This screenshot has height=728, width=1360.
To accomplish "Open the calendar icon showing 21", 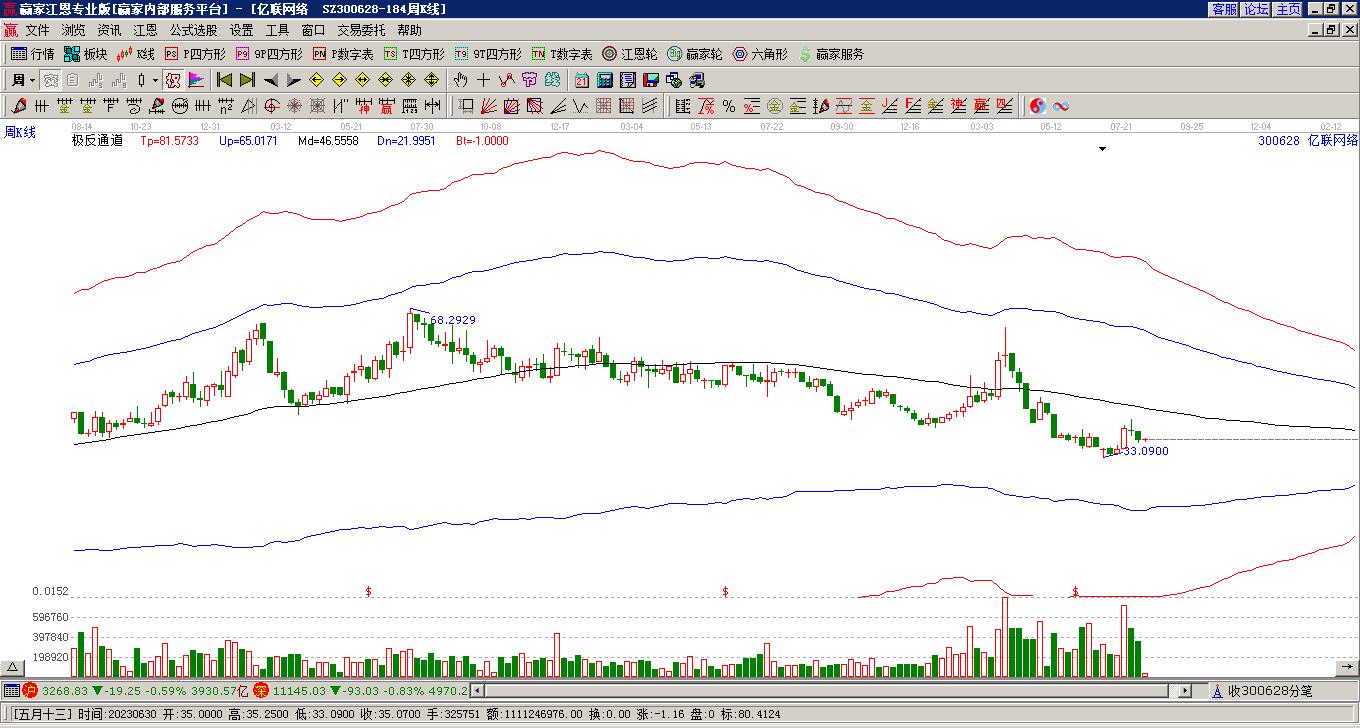I will coord(582,80).
